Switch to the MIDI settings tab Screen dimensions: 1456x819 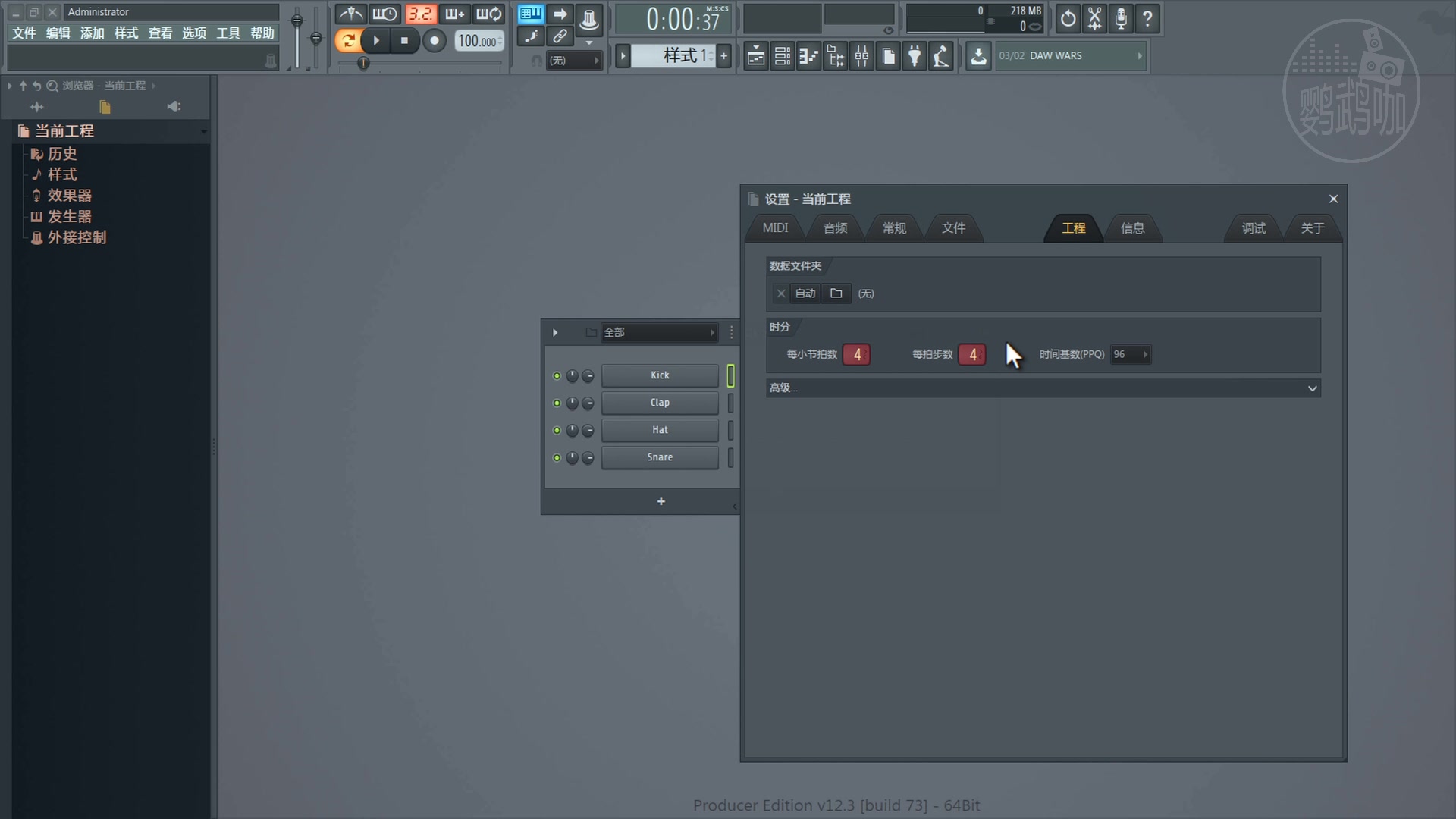coord(775,227)
